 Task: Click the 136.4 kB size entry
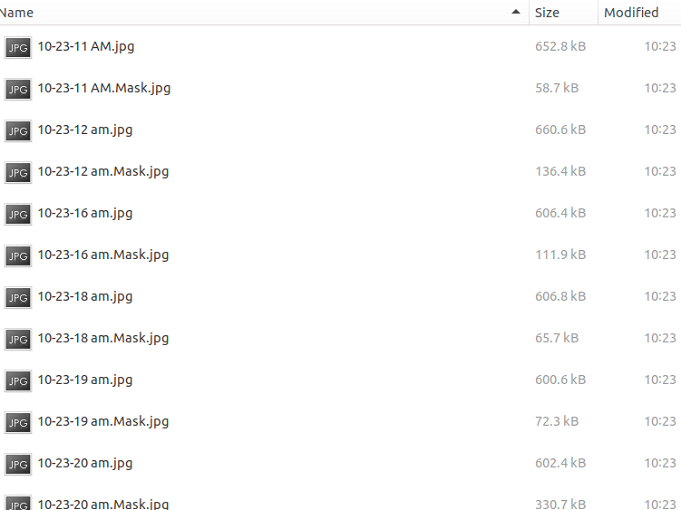(560, 172)
